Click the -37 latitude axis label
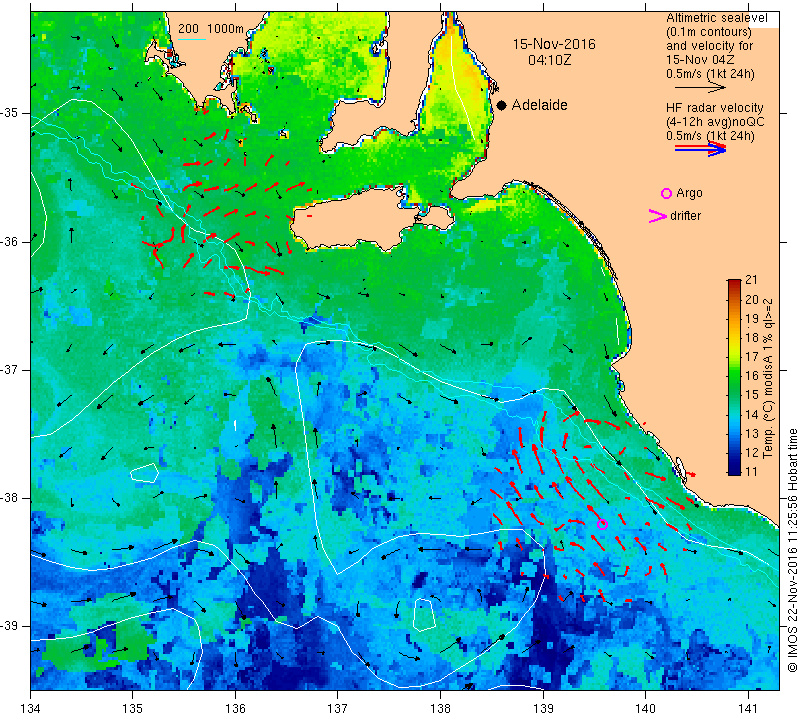The width and height of the screenshot is (800, 720). point(12,369)
